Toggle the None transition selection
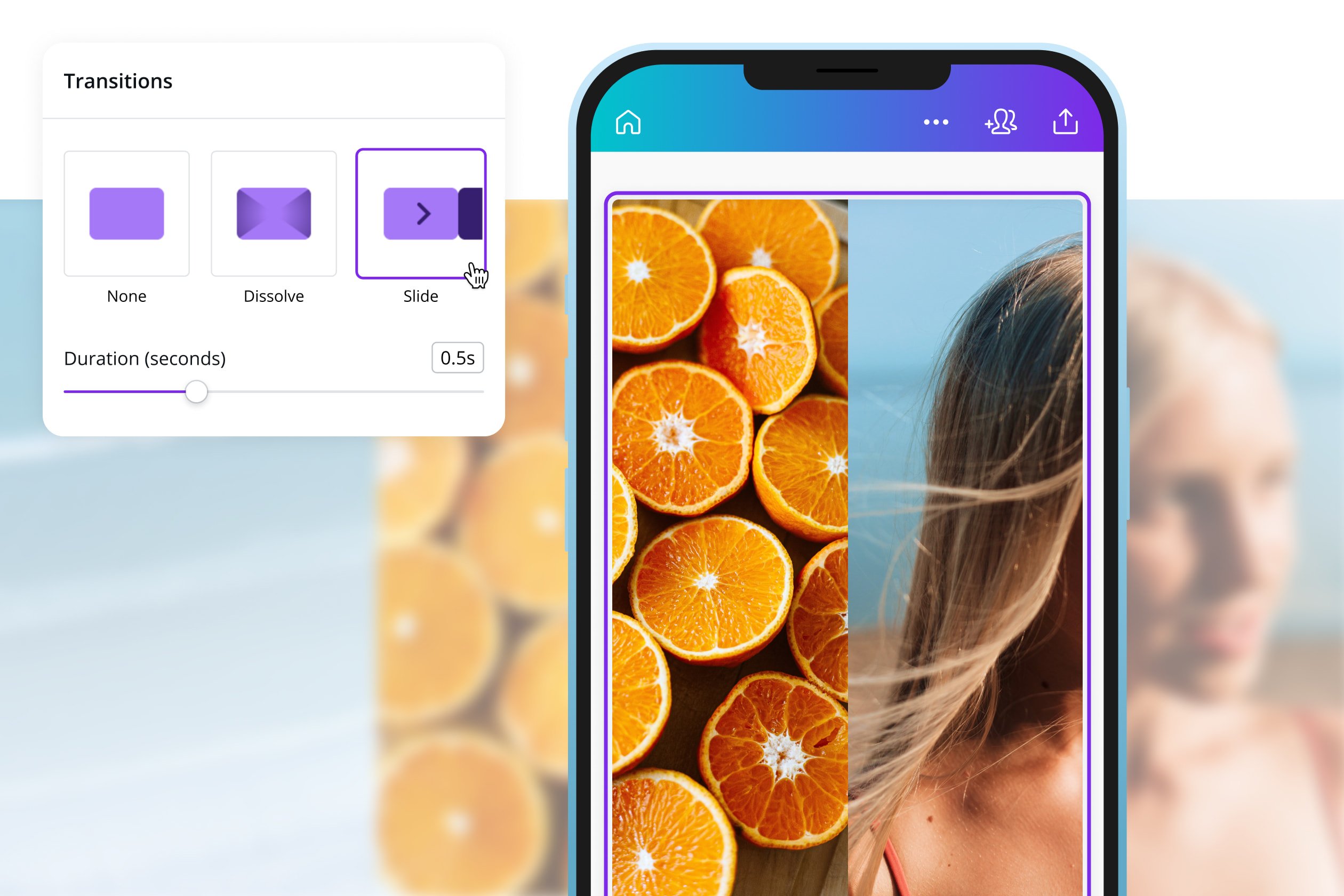This screenshot has height=896, width=1344. click(126, 213)
